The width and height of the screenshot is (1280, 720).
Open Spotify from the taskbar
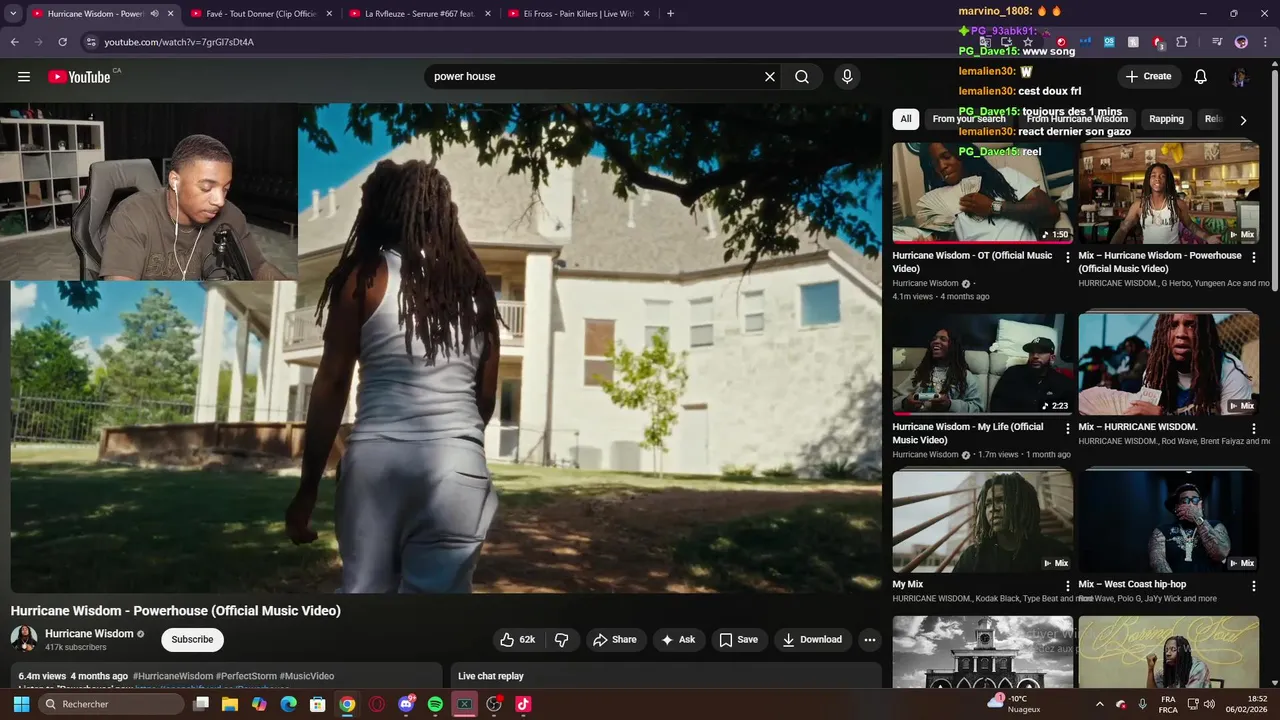[x=435, y=704]
